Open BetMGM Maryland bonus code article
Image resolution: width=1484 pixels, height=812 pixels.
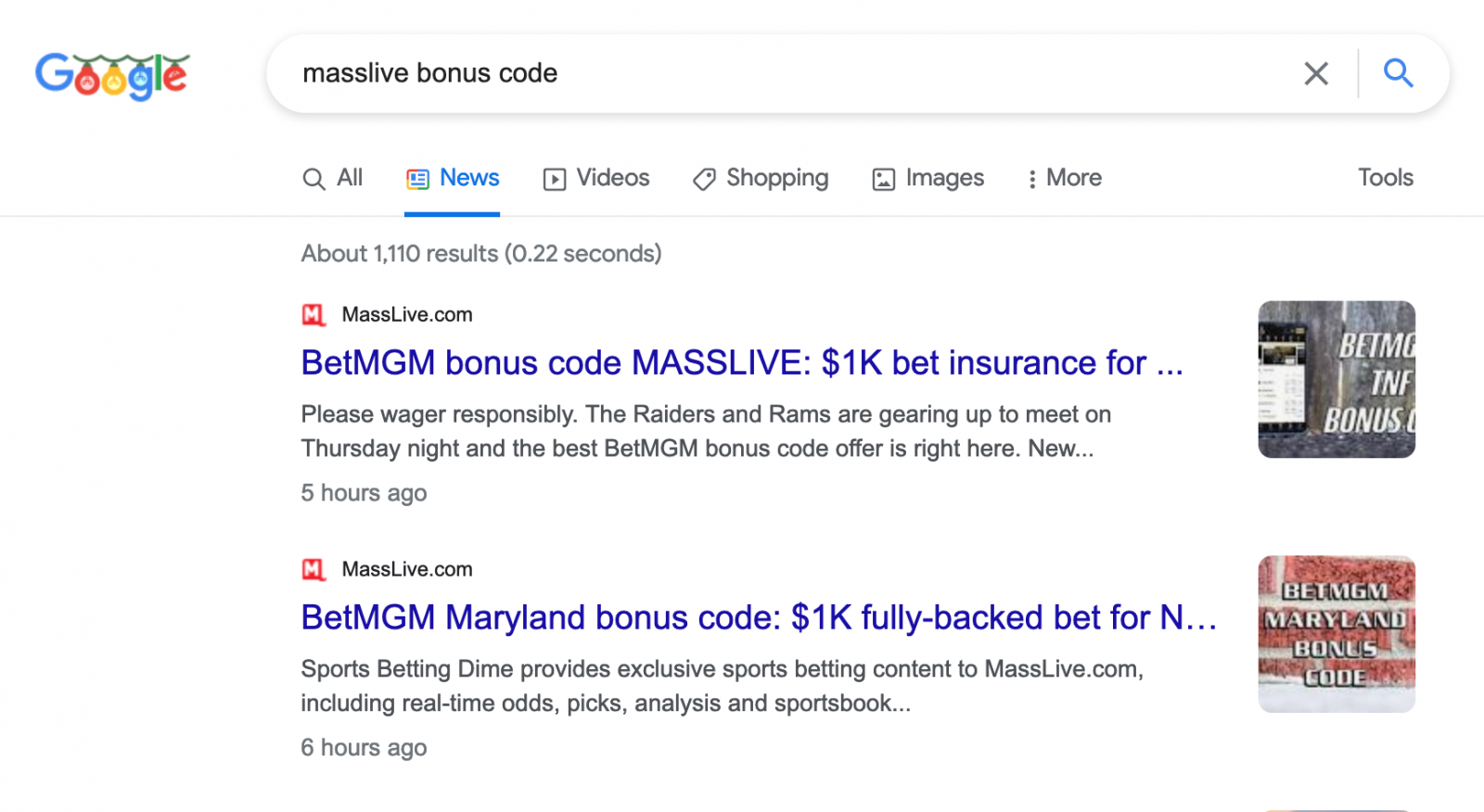tap(759, 617)
